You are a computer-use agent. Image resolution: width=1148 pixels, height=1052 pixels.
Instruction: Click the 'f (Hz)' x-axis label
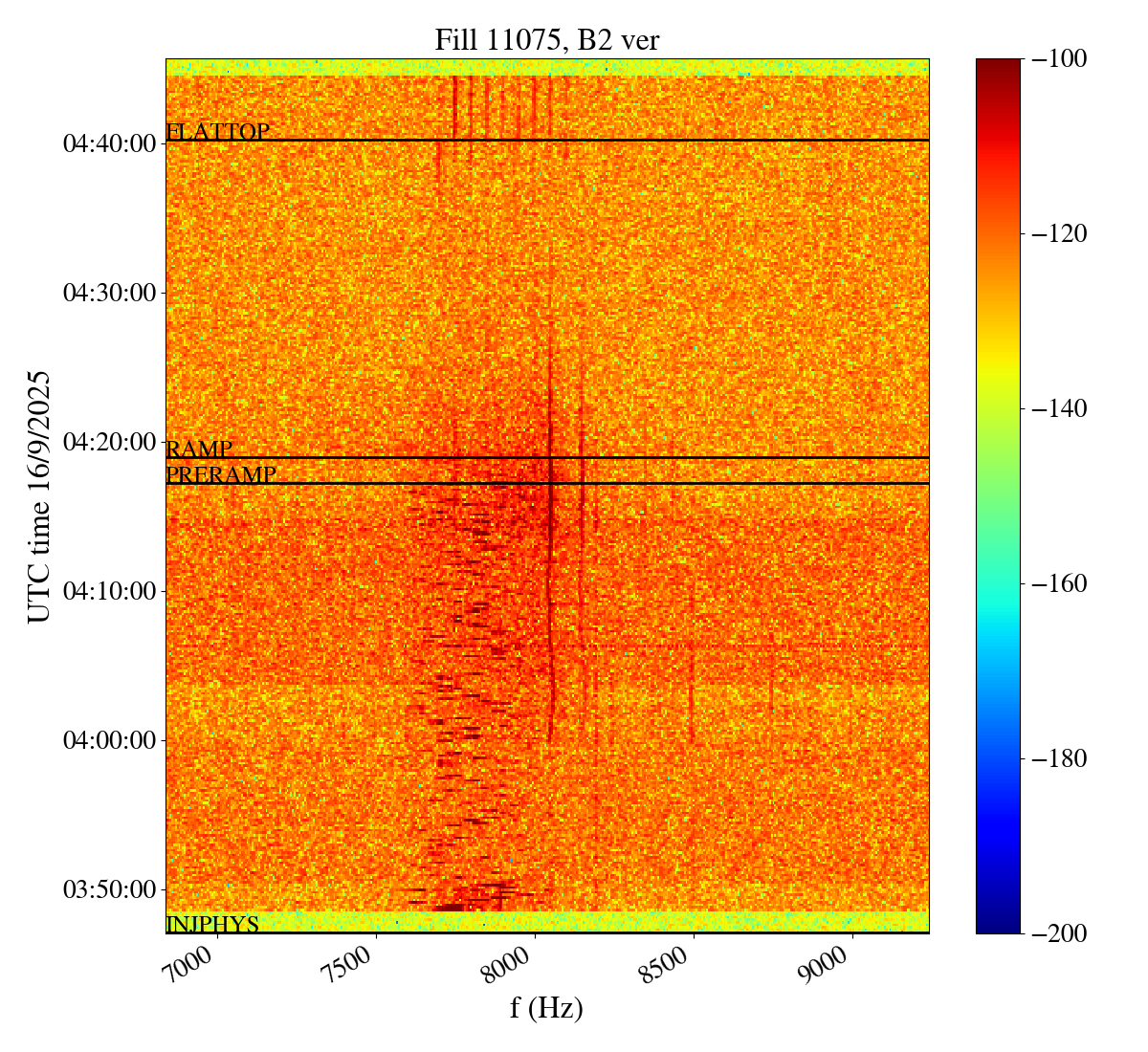[546, 1007]
